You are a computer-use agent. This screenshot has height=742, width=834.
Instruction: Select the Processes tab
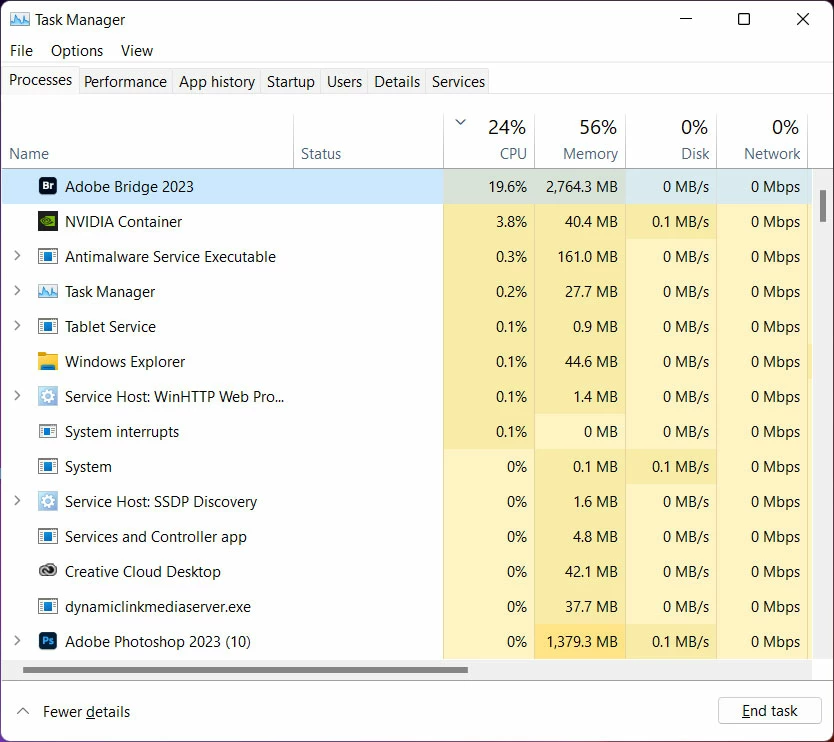(40, 80)
